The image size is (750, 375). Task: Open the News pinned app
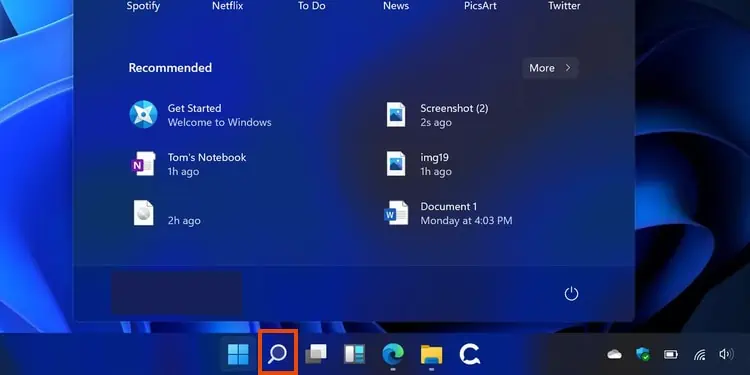[396, 6]
